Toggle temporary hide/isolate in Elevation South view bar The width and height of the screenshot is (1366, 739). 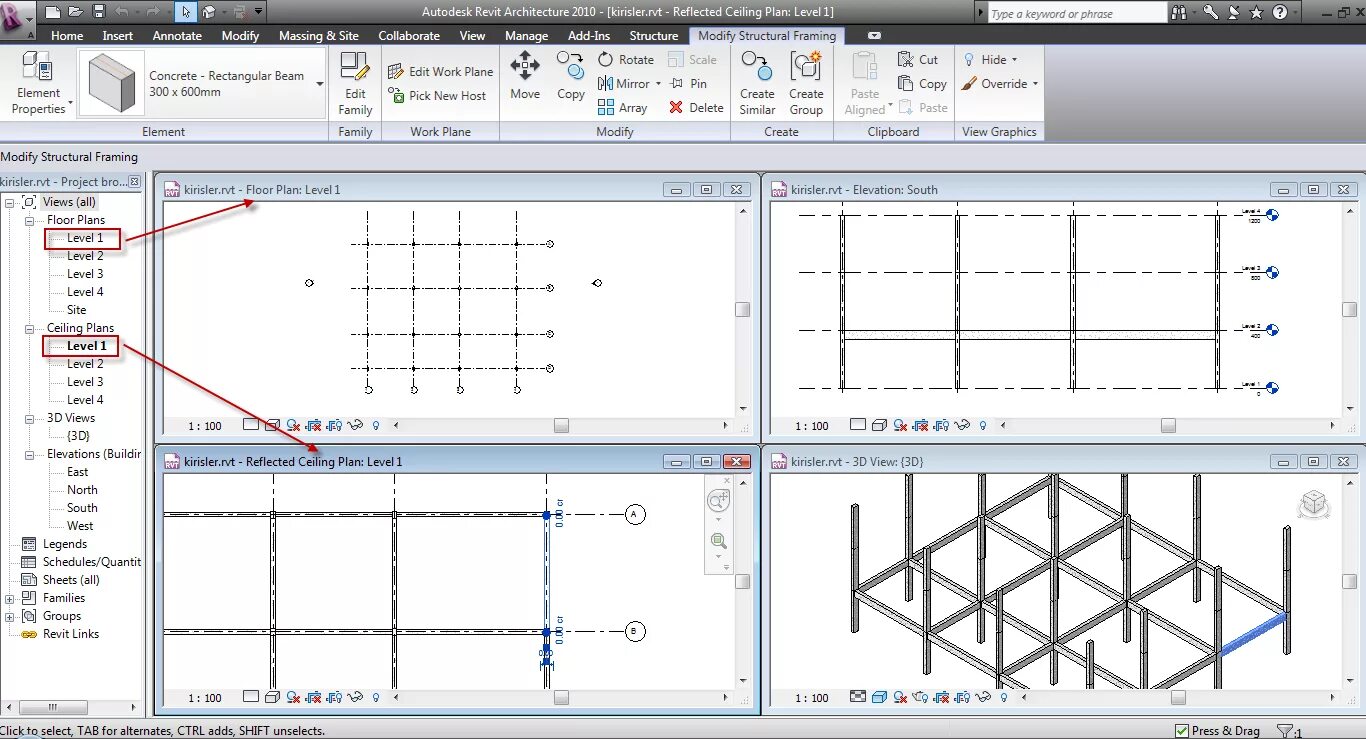(963, 425)
